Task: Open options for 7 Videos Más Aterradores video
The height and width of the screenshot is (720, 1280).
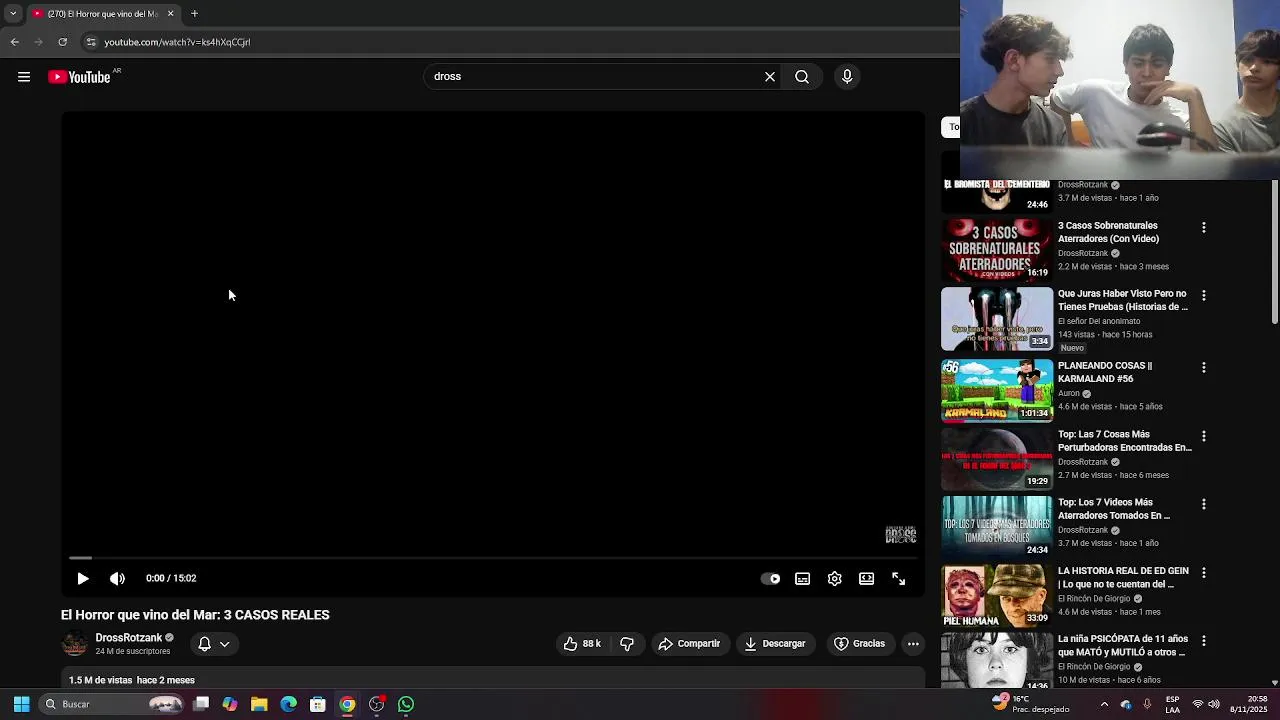Action: [1204, 504]
